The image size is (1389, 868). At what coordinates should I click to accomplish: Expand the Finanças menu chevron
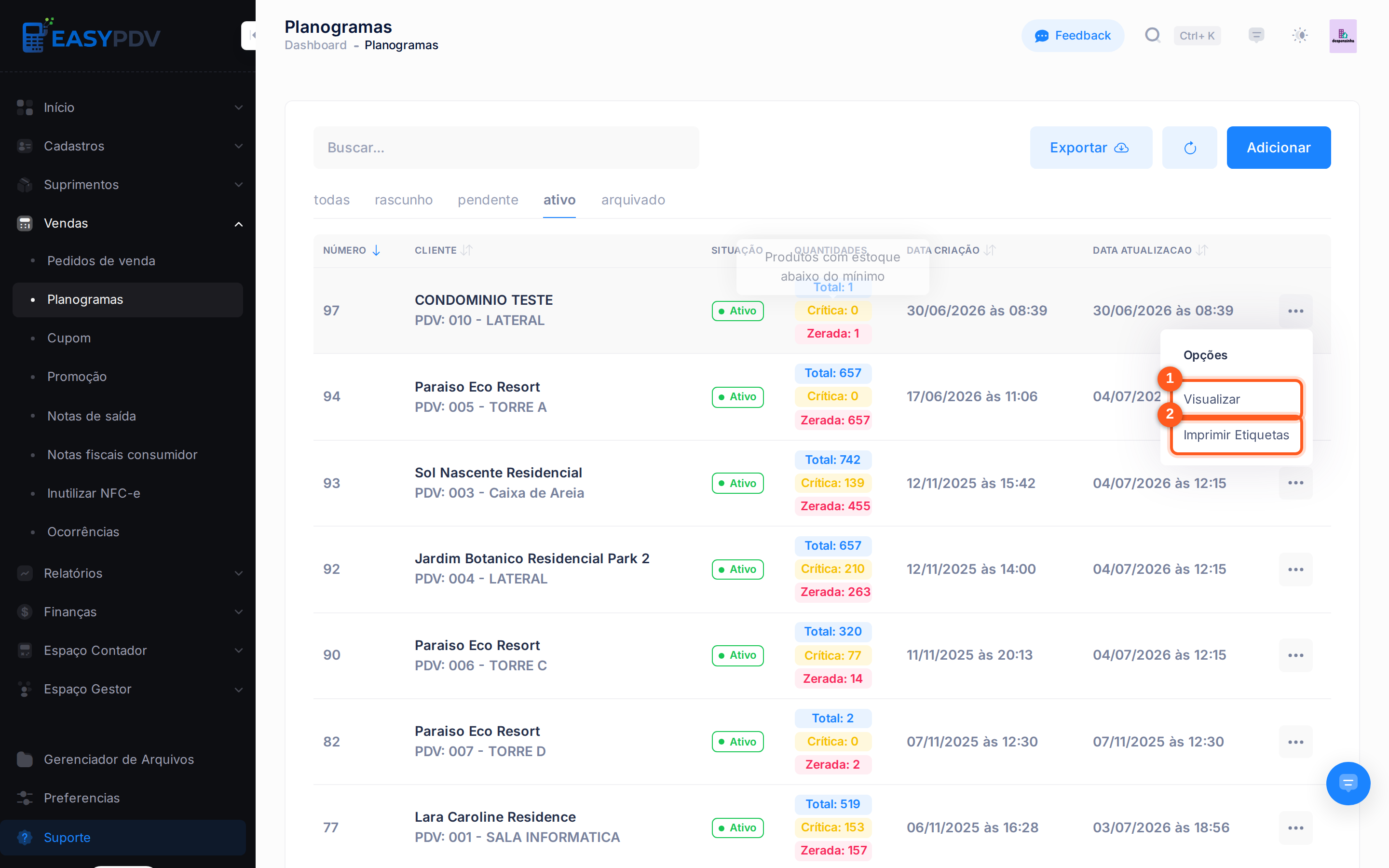[x=239, y=612]
